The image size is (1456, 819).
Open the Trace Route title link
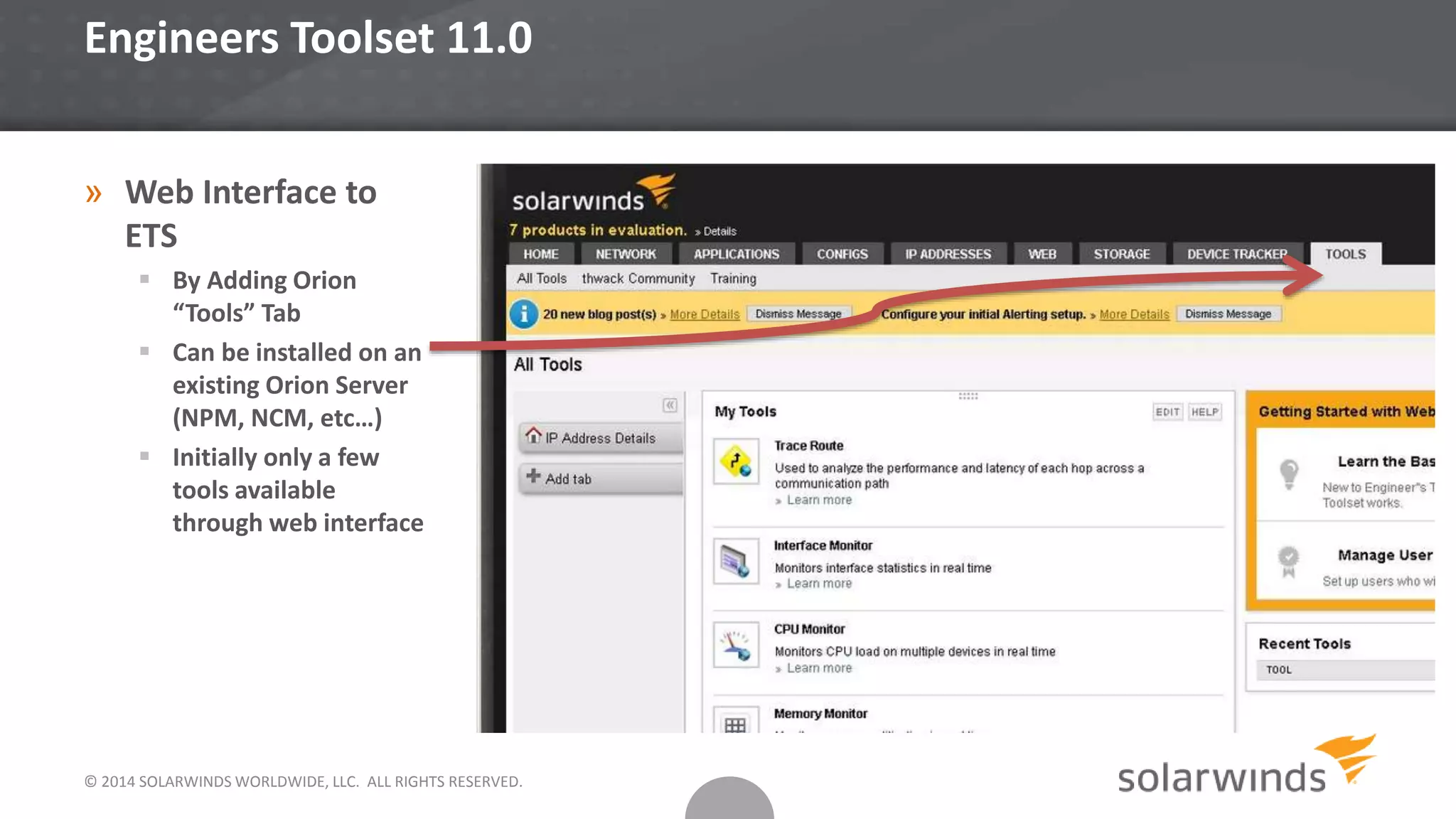(x=809, y=446)
